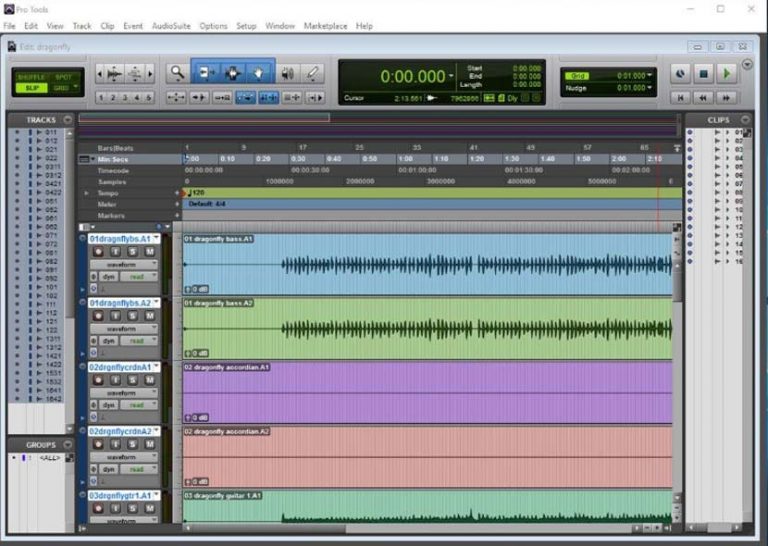
Task: Zoom in horizontally with right arrow
Action: (150, 74)
